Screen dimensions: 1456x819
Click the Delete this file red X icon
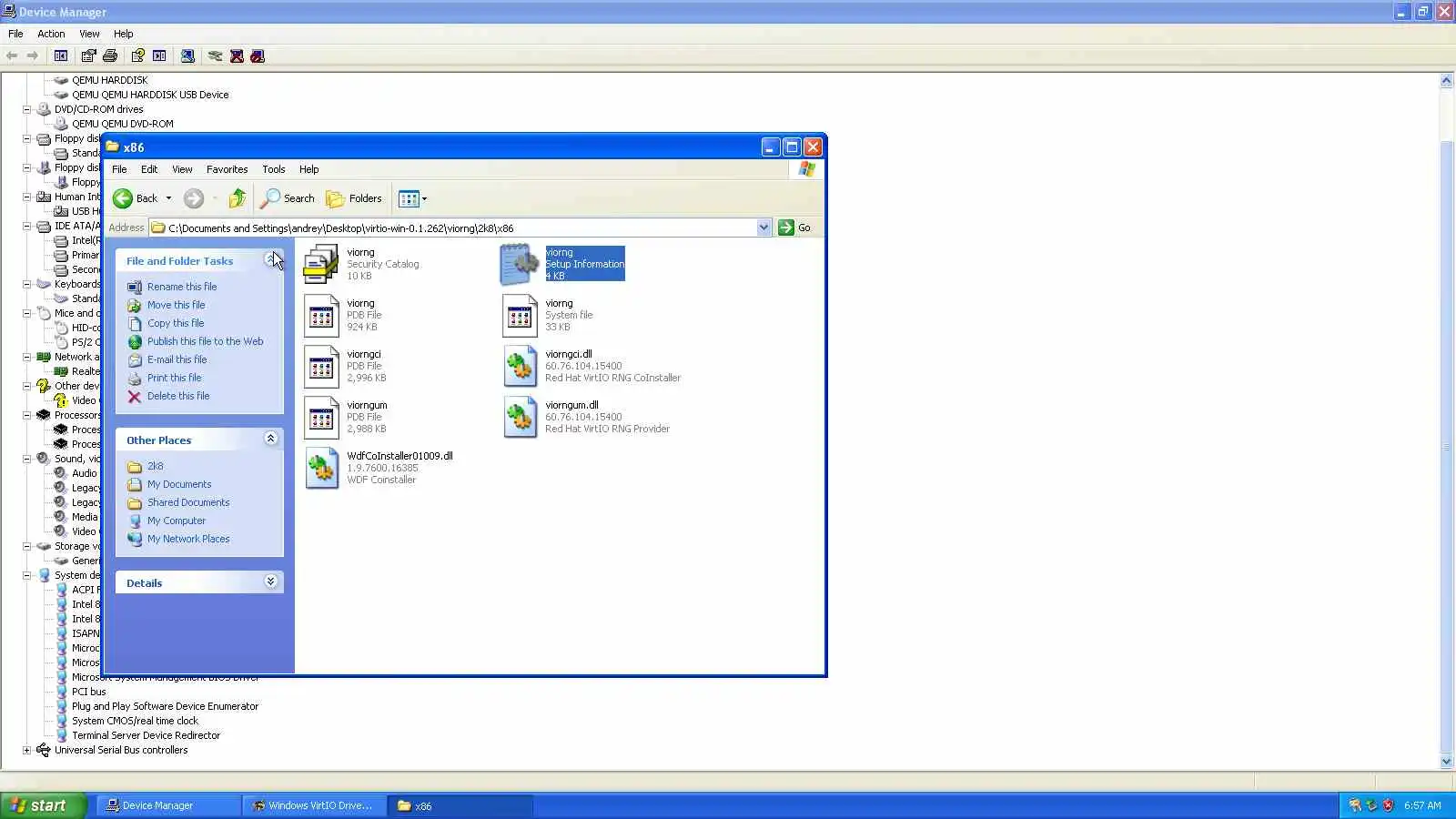135,396
